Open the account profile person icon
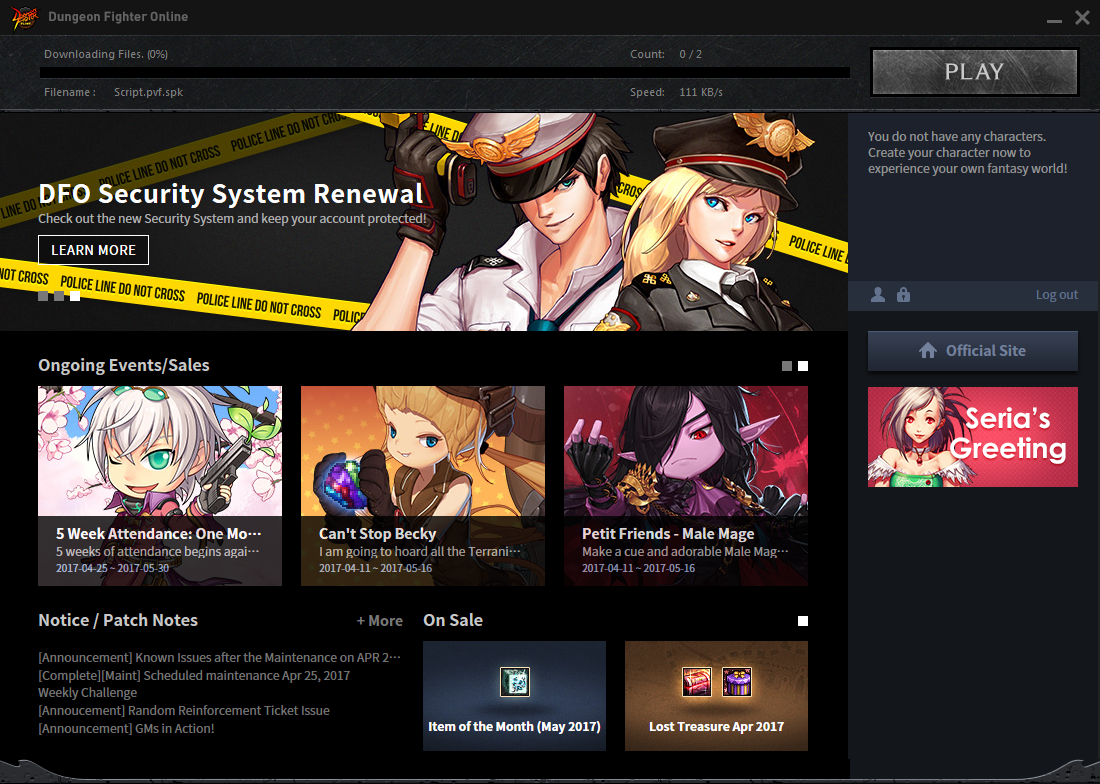Viewport: 1100px width, 784px height. click(x=878, y=295)
